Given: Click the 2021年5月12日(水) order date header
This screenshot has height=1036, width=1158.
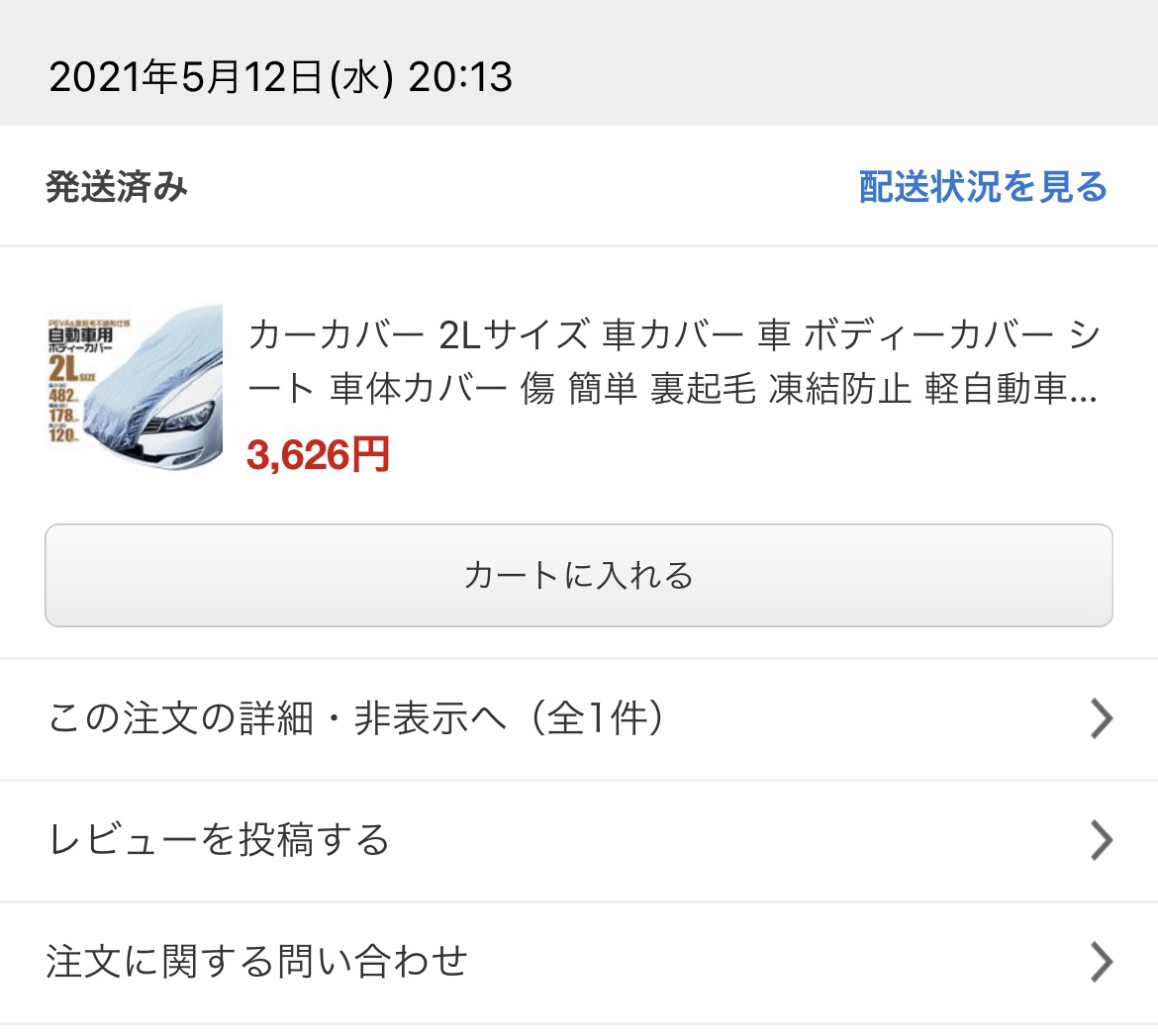Looking at the screenshot, I should point(221,77).
